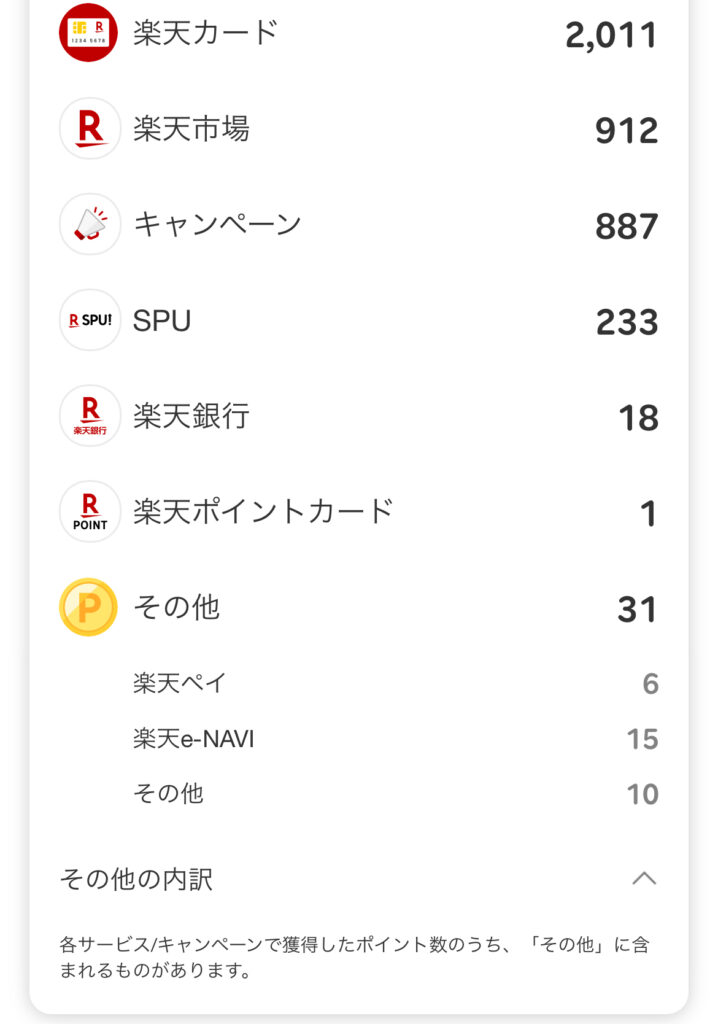Click the SPU text label

162,321
